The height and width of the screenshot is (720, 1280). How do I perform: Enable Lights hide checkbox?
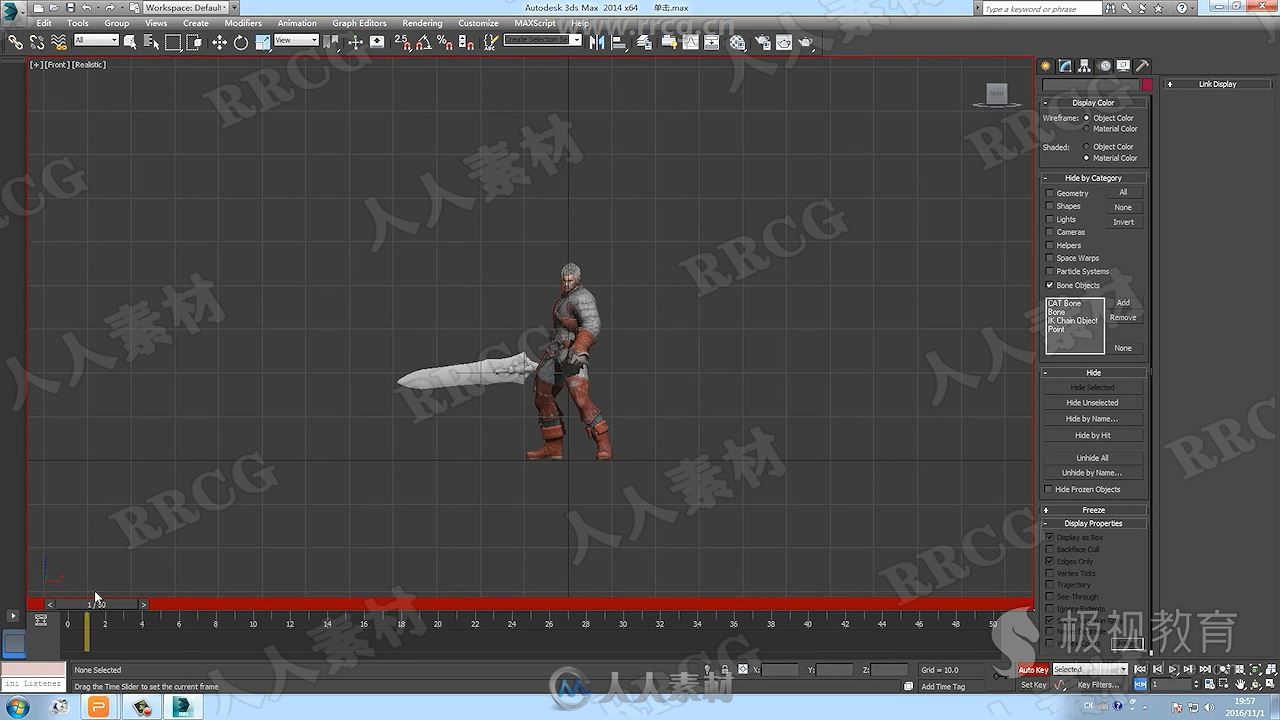click(x=1049, y=219)
